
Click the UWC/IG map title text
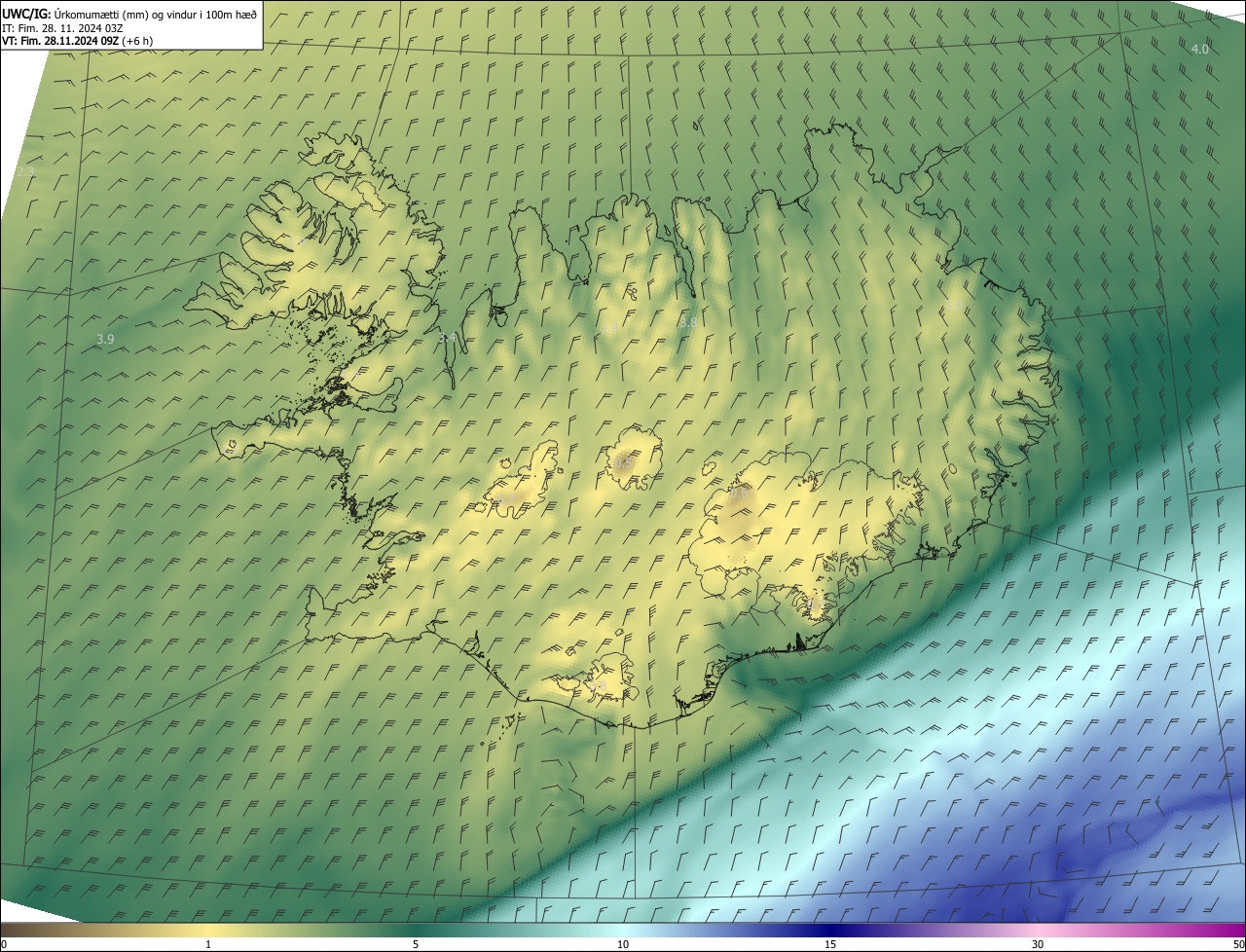coord(129,14)
